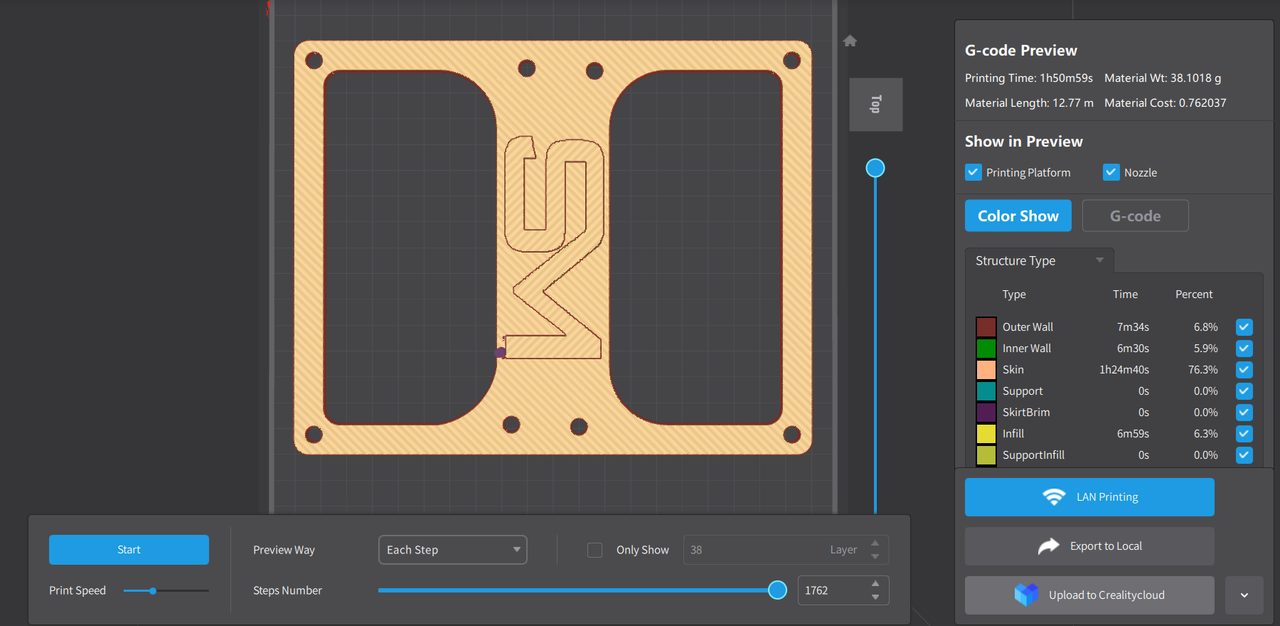Click the Outer Wall color swatch
Screen dimensions: 1280x626
coord(986,327)
